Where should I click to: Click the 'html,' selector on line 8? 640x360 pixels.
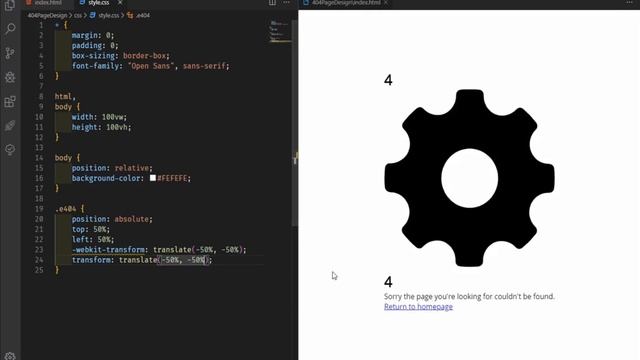pos(65,97)
